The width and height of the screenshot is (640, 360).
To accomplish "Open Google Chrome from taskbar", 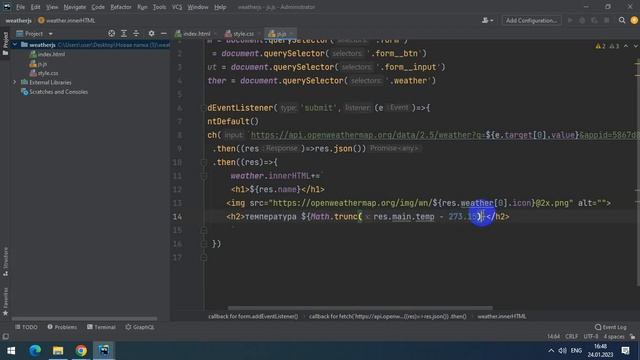I will pos(81,351).
